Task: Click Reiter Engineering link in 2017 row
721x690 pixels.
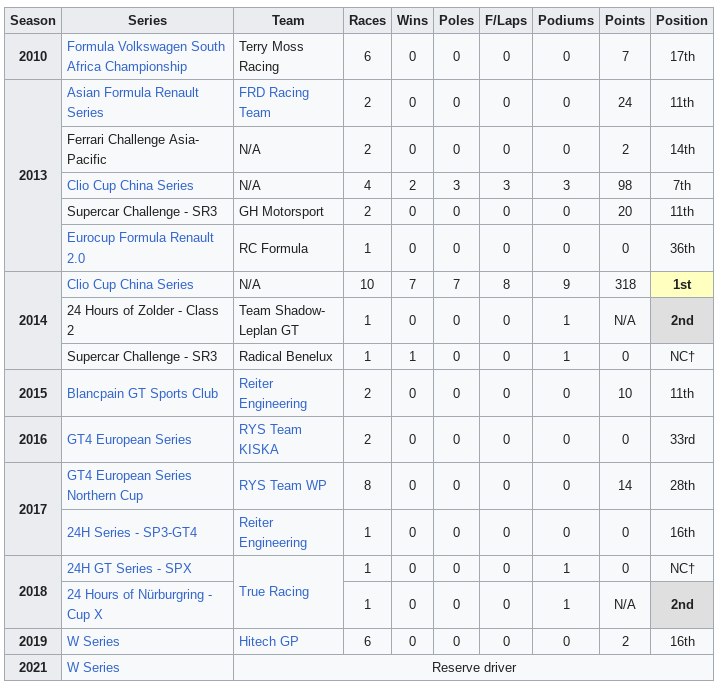Action: 273,532
